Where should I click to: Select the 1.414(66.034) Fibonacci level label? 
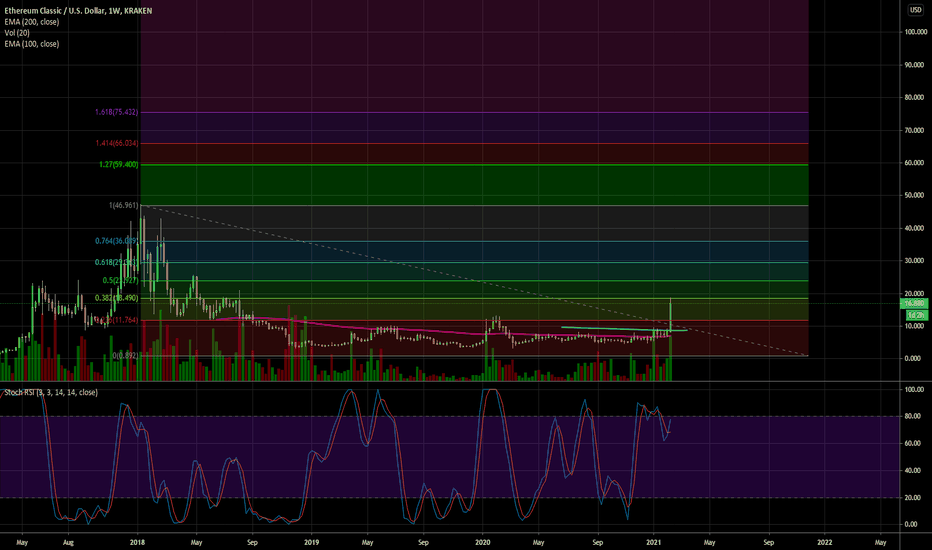(116, 143)
